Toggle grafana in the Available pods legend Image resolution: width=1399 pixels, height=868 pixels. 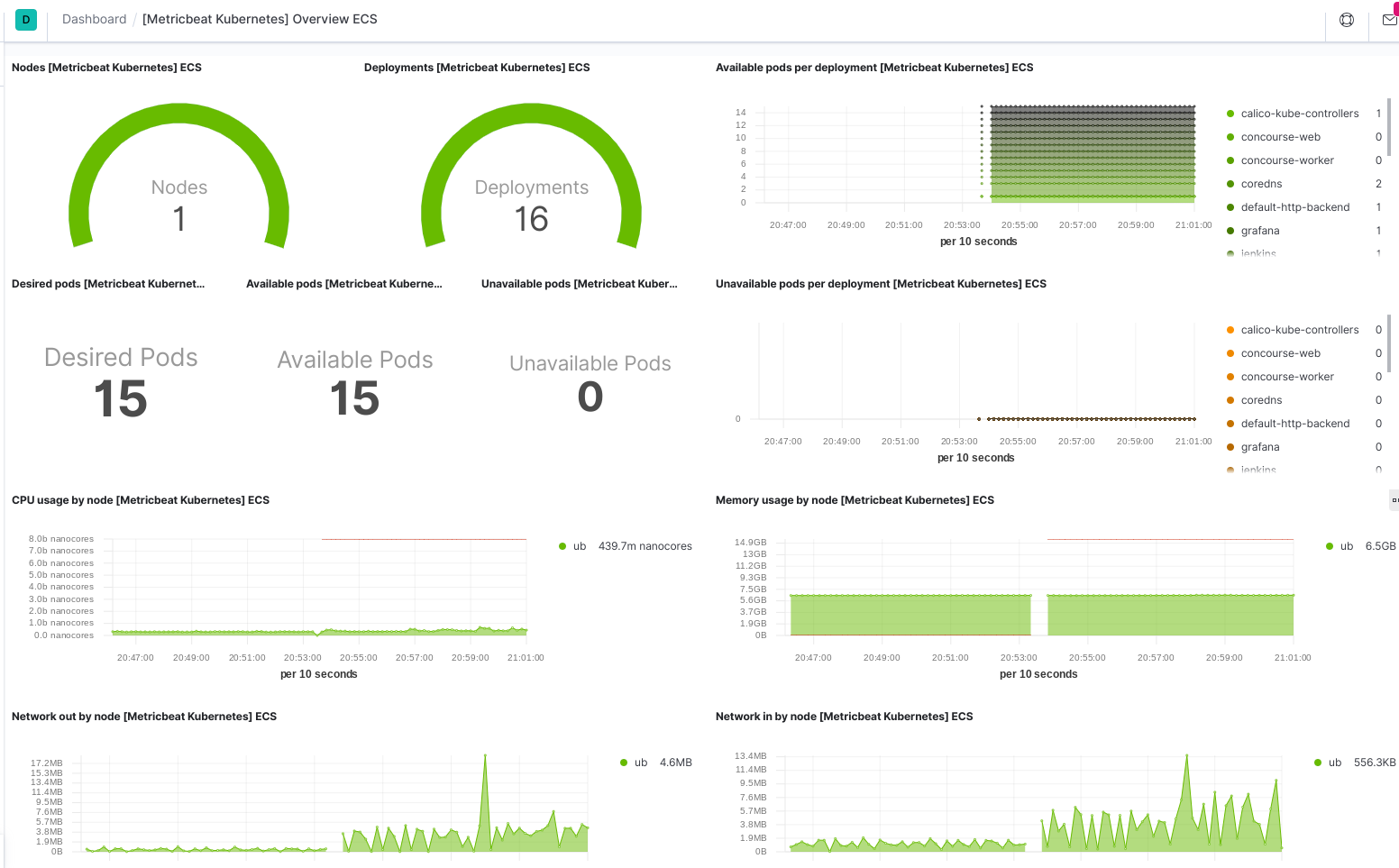pyautogui.click(x=1259, y=231)
